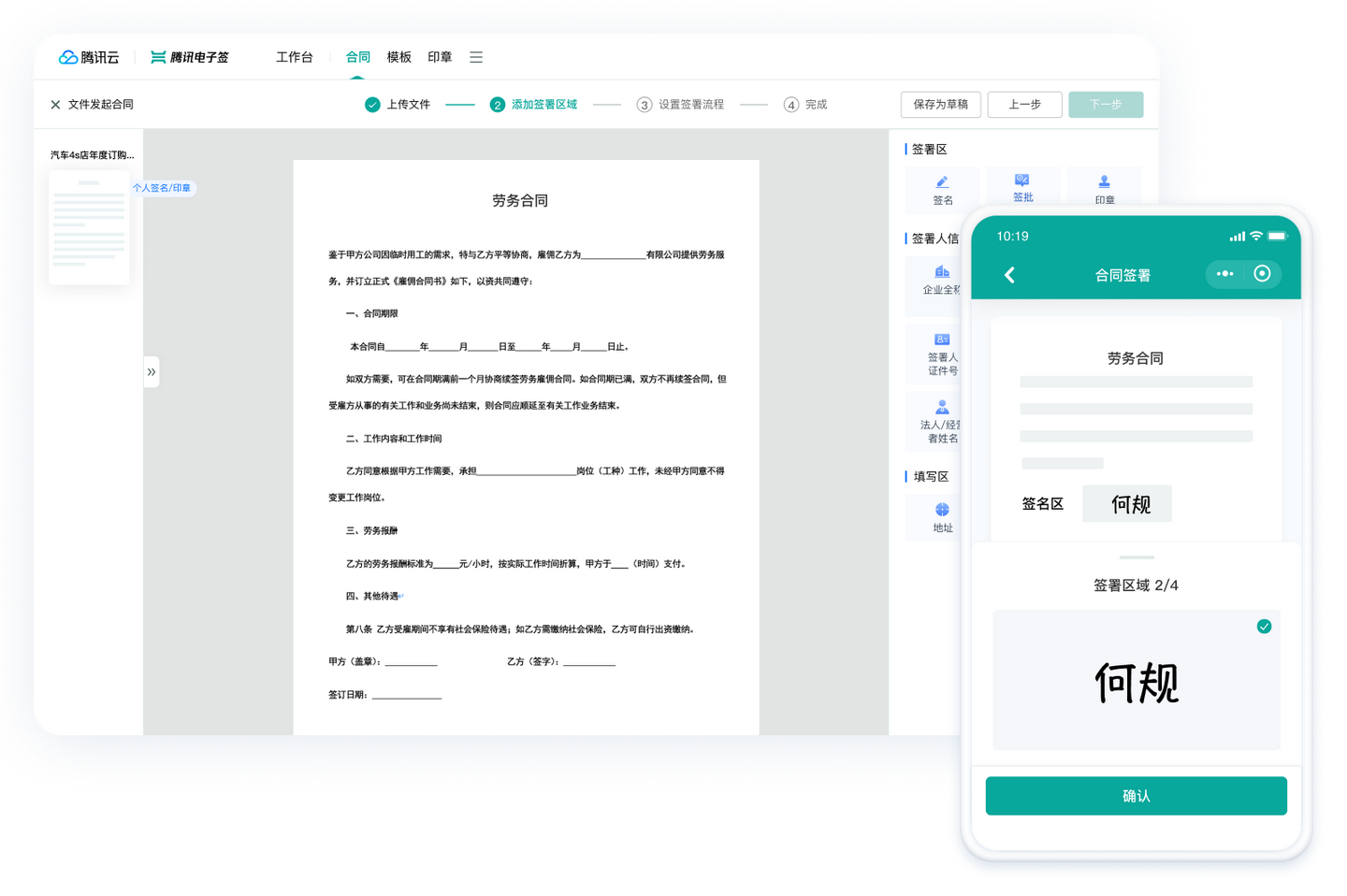Screen dimensions: 1347x896
Task: Select the contract page thumbnail
Action: 89,227
